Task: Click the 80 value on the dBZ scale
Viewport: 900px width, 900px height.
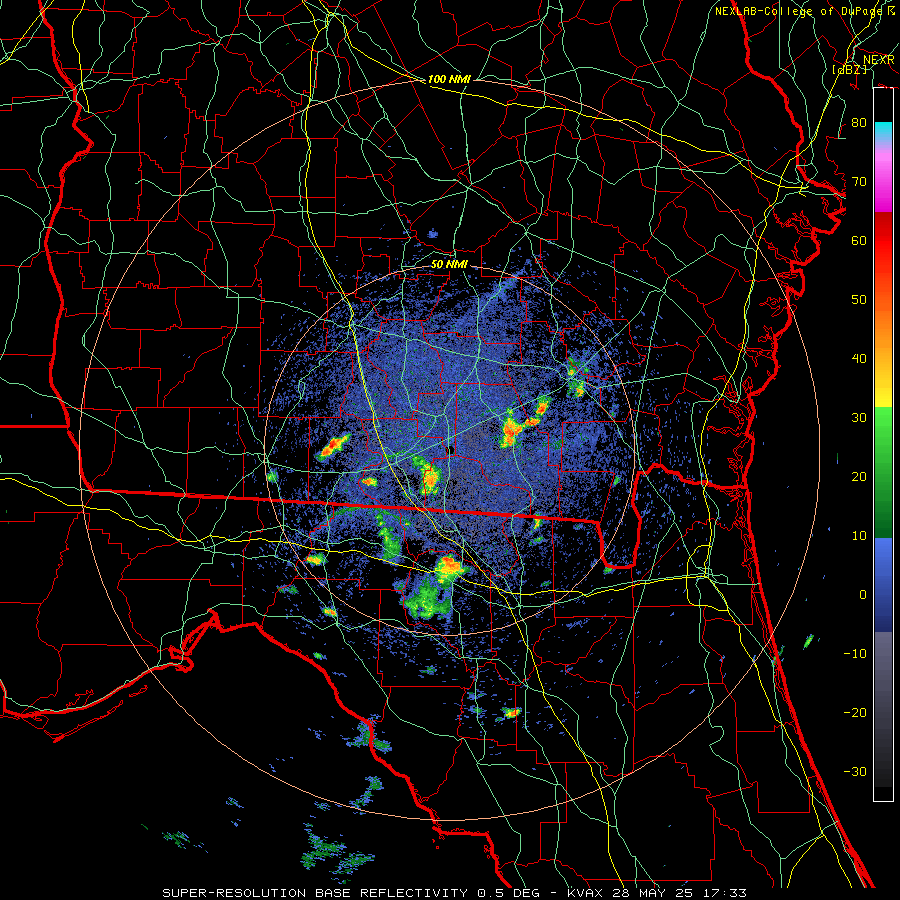Action: tap(859, 123)
